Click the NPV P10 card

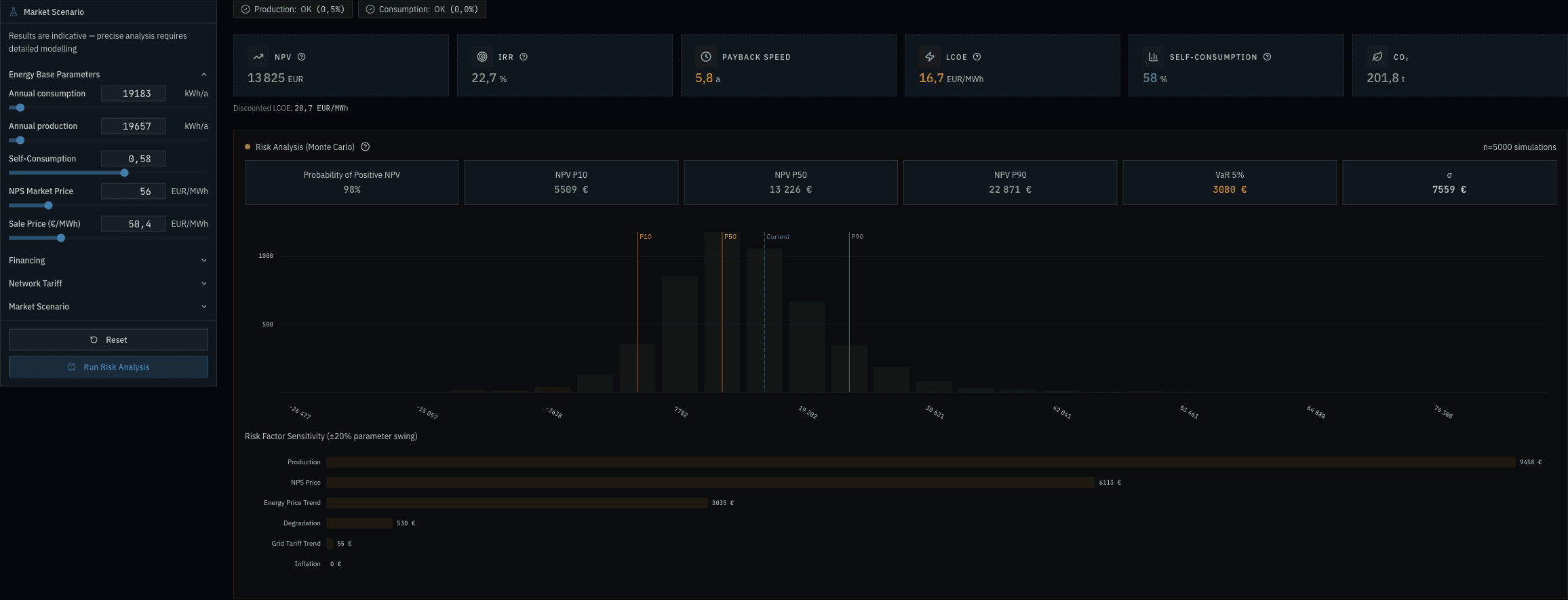pos(571,183)
